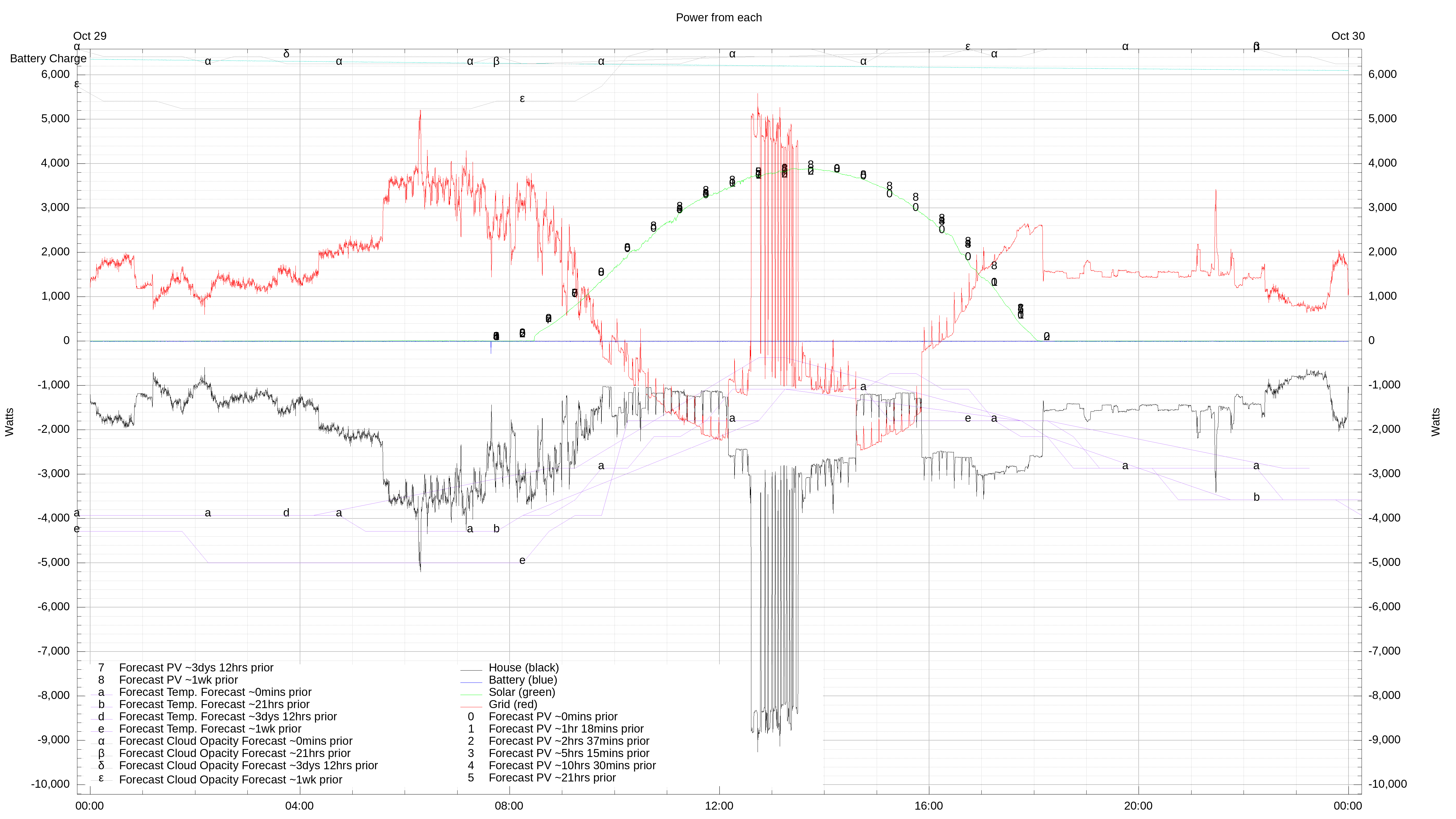This screenshot has height=819, width=1456.
Task: Click the 'e' temperature marker near -5,000
Action: point(522,561)
